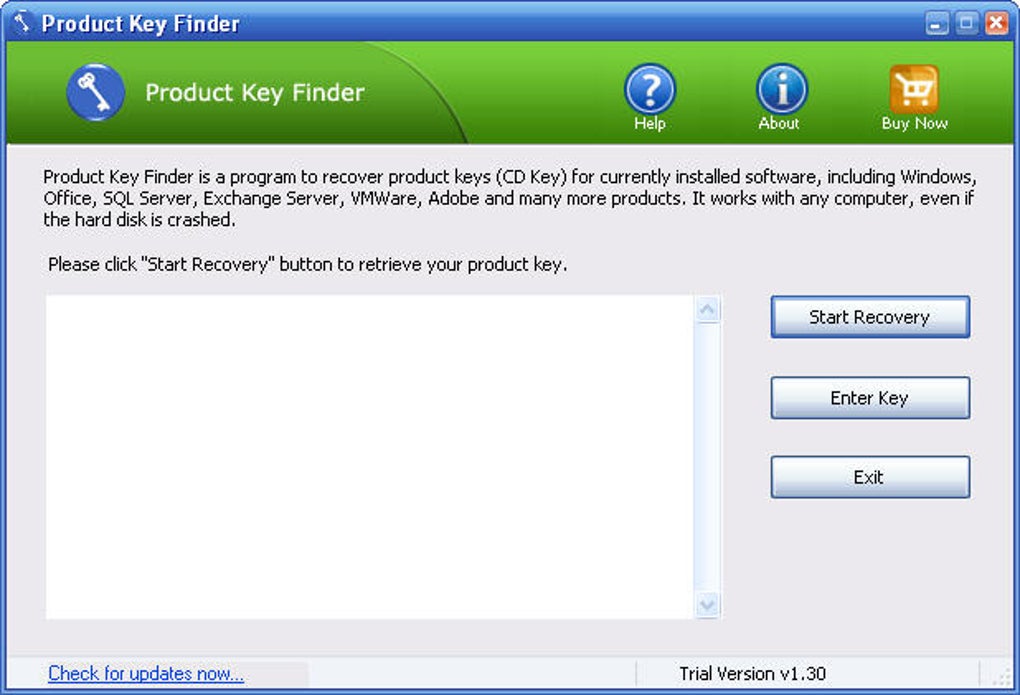Click the Enter Key button
This screenshot has height=695, width=1020.
[x=870, y=398]
